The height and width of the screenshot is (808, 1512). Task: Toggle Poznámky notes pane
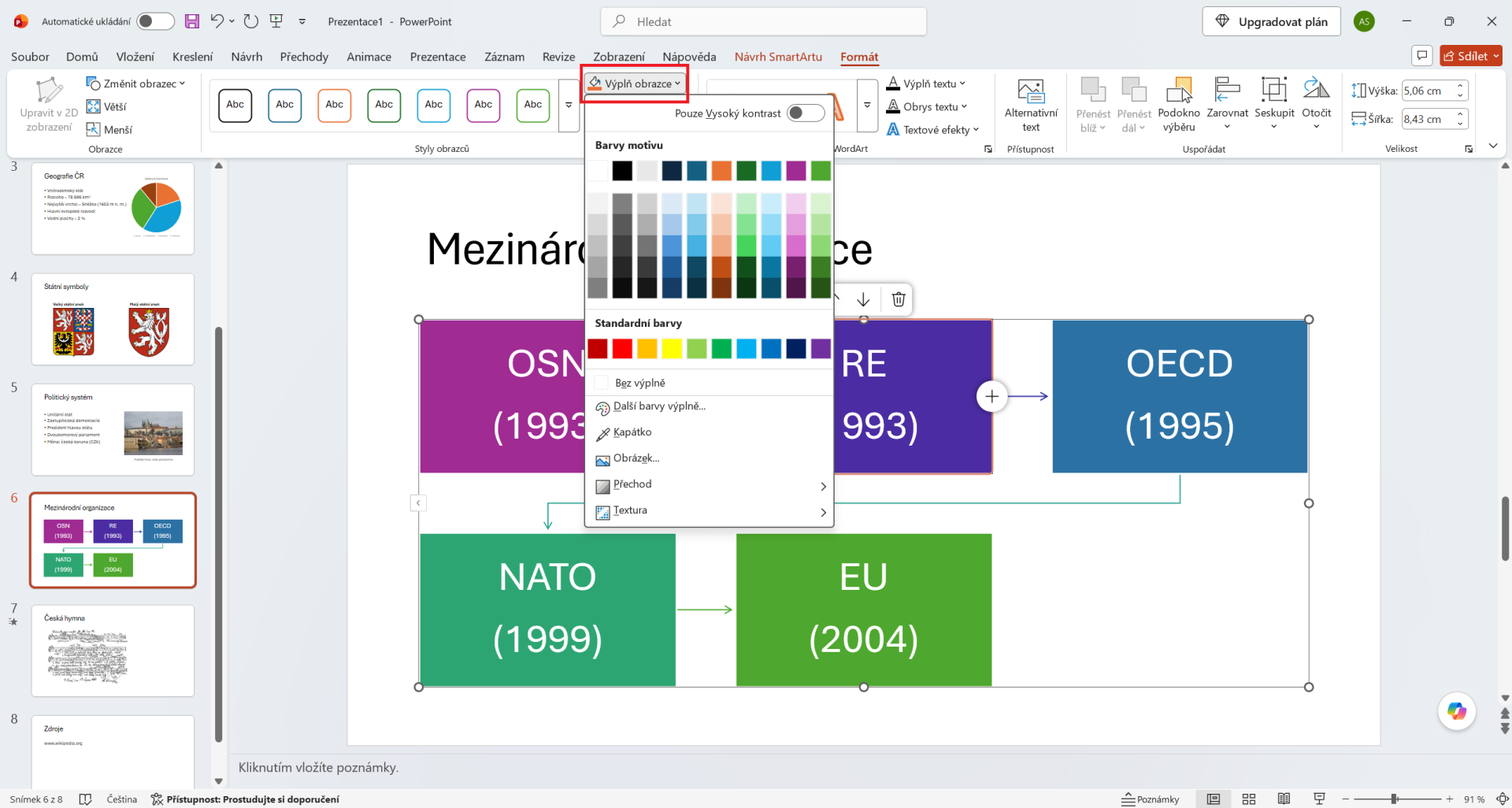(x=1151, y=799)
